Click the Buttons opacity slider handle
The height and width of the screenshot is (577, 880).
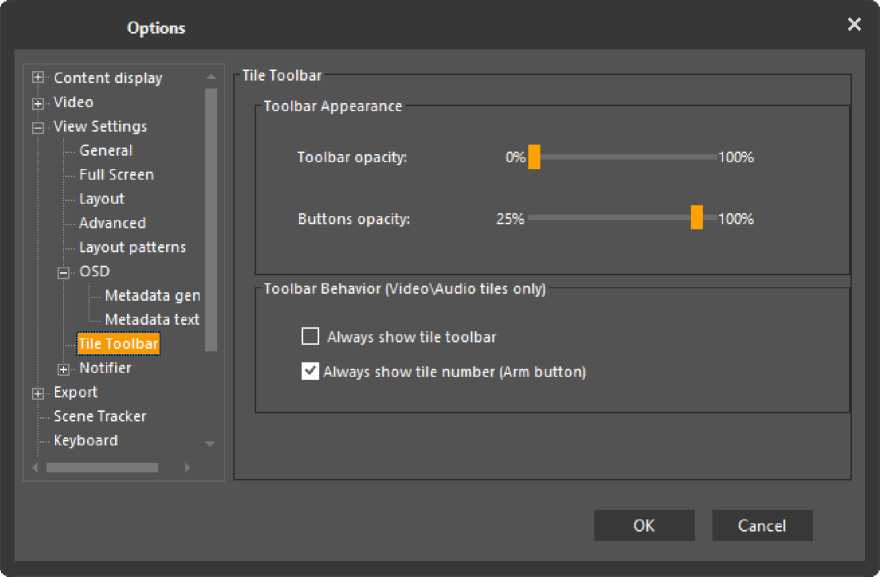click(697, 218)
